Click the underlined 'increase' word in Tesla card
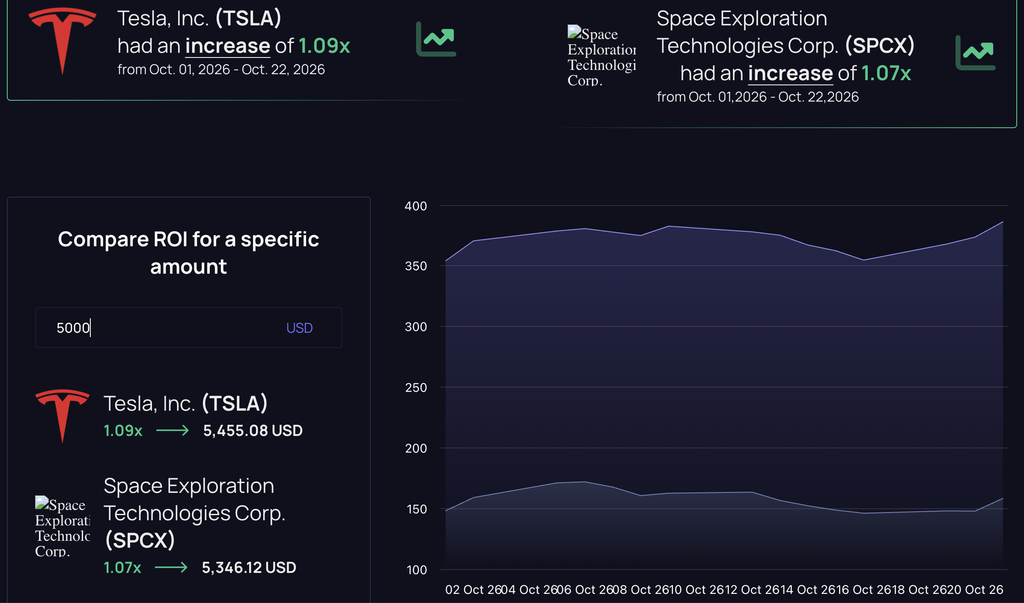Image resolution: width=1024 pixels, height=603 pixels. coord(227,46)
